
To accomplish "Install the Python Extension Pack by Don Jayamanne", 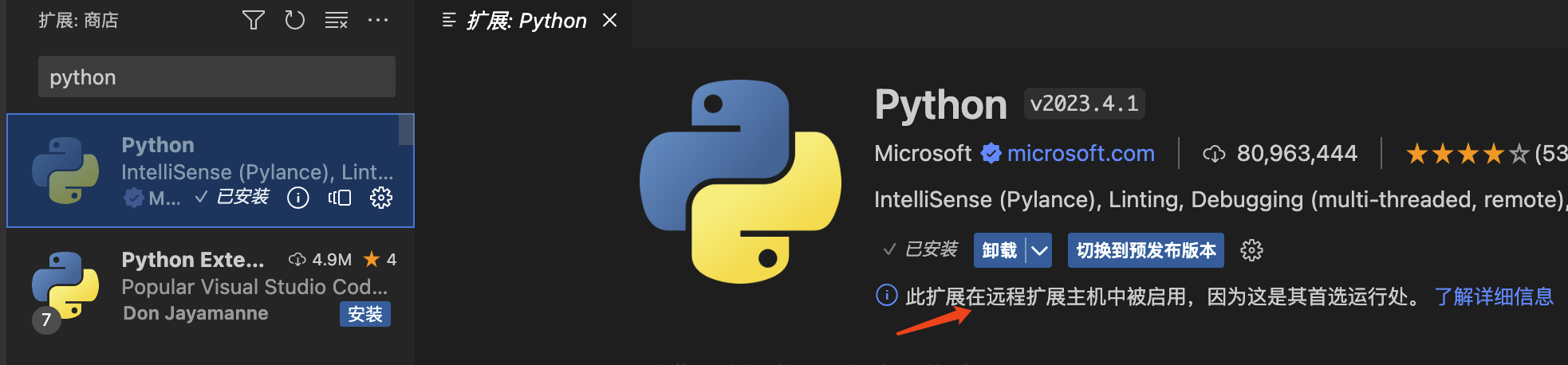I will [365, 314].
